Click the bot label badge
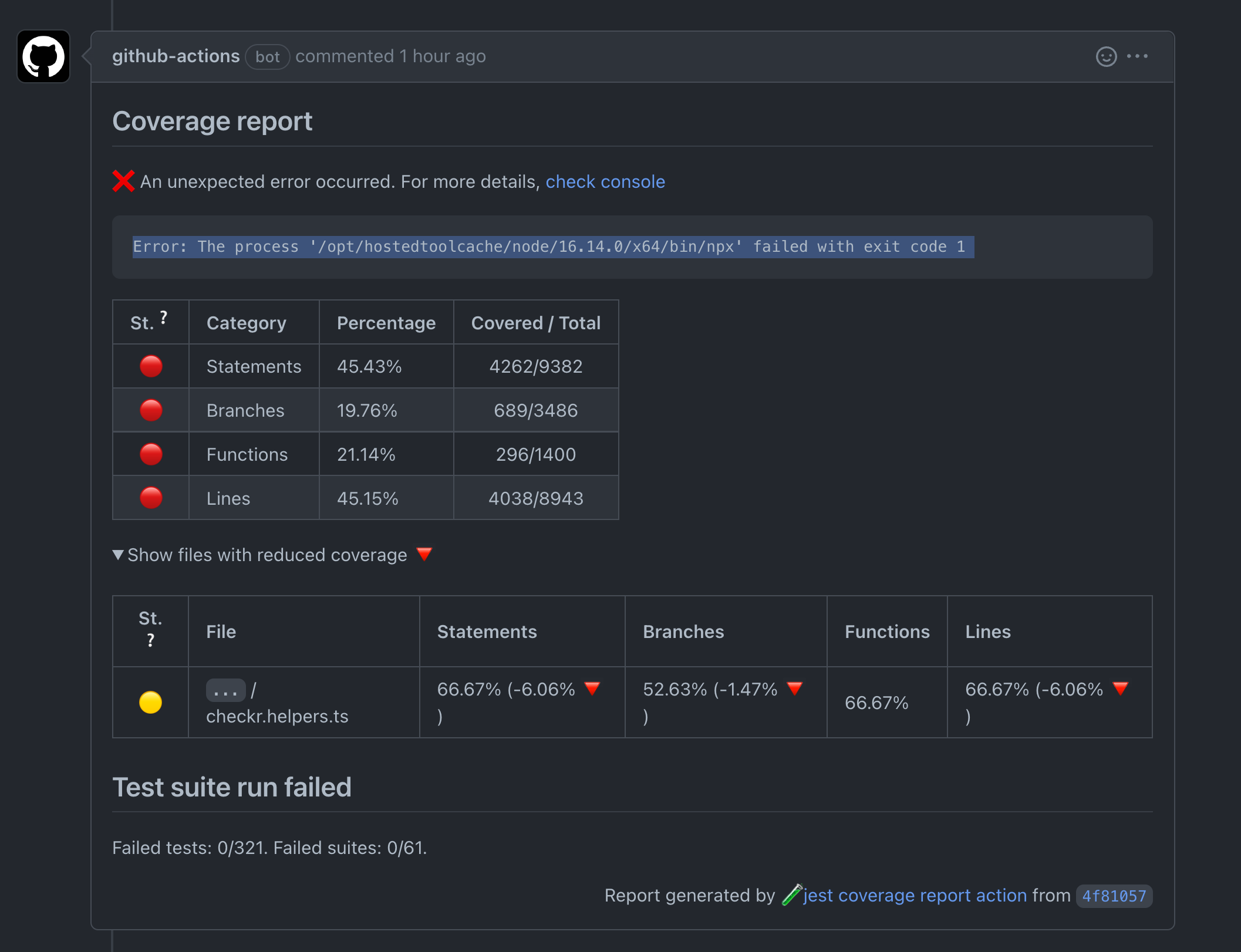The image size is (1241, 952). [267, 57]
